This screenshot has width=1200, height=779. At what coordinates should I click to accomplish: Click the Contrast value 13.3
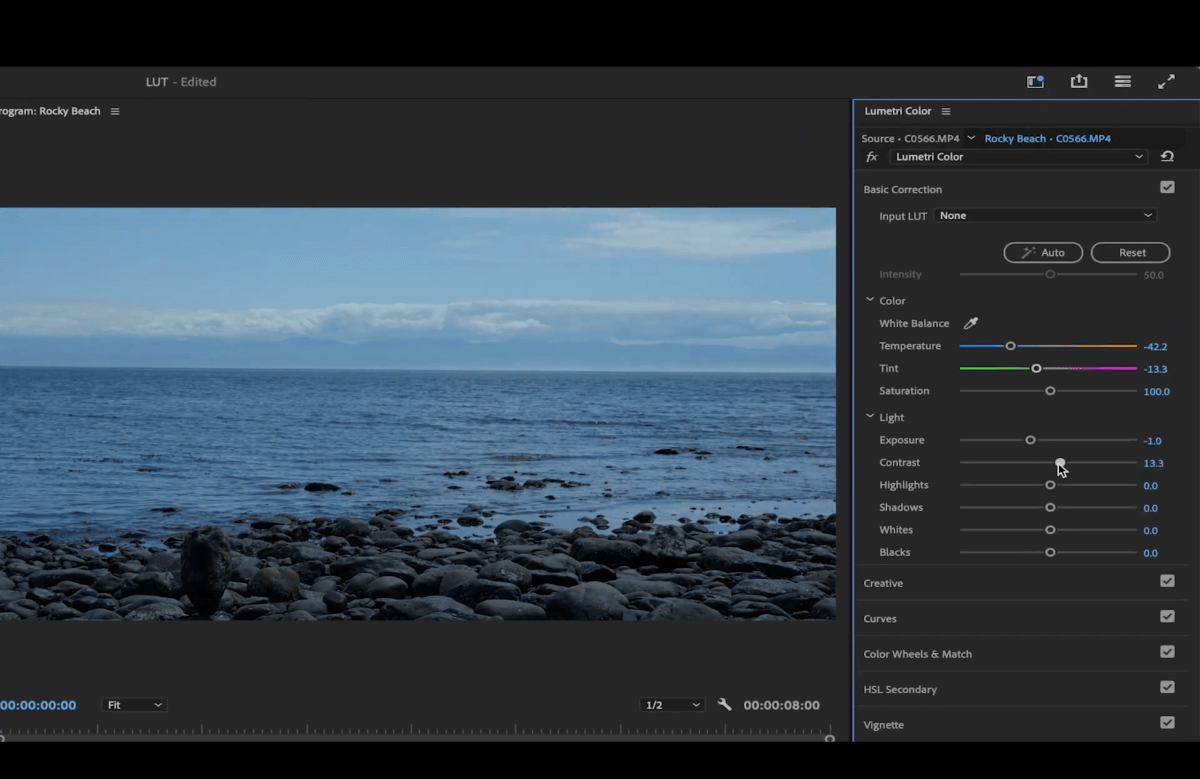(x=1153, y=464)
